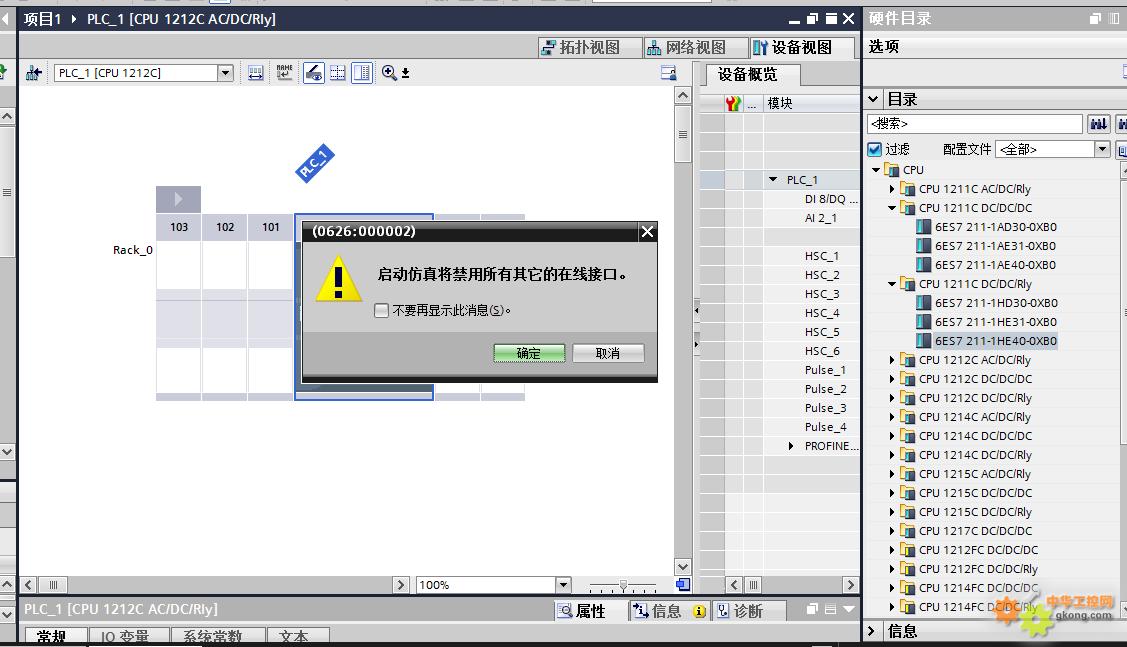Click 确定 to confirm simulation start
Image resolution: width=1127 pixels, height=647 pixels.
click(529, 353)
